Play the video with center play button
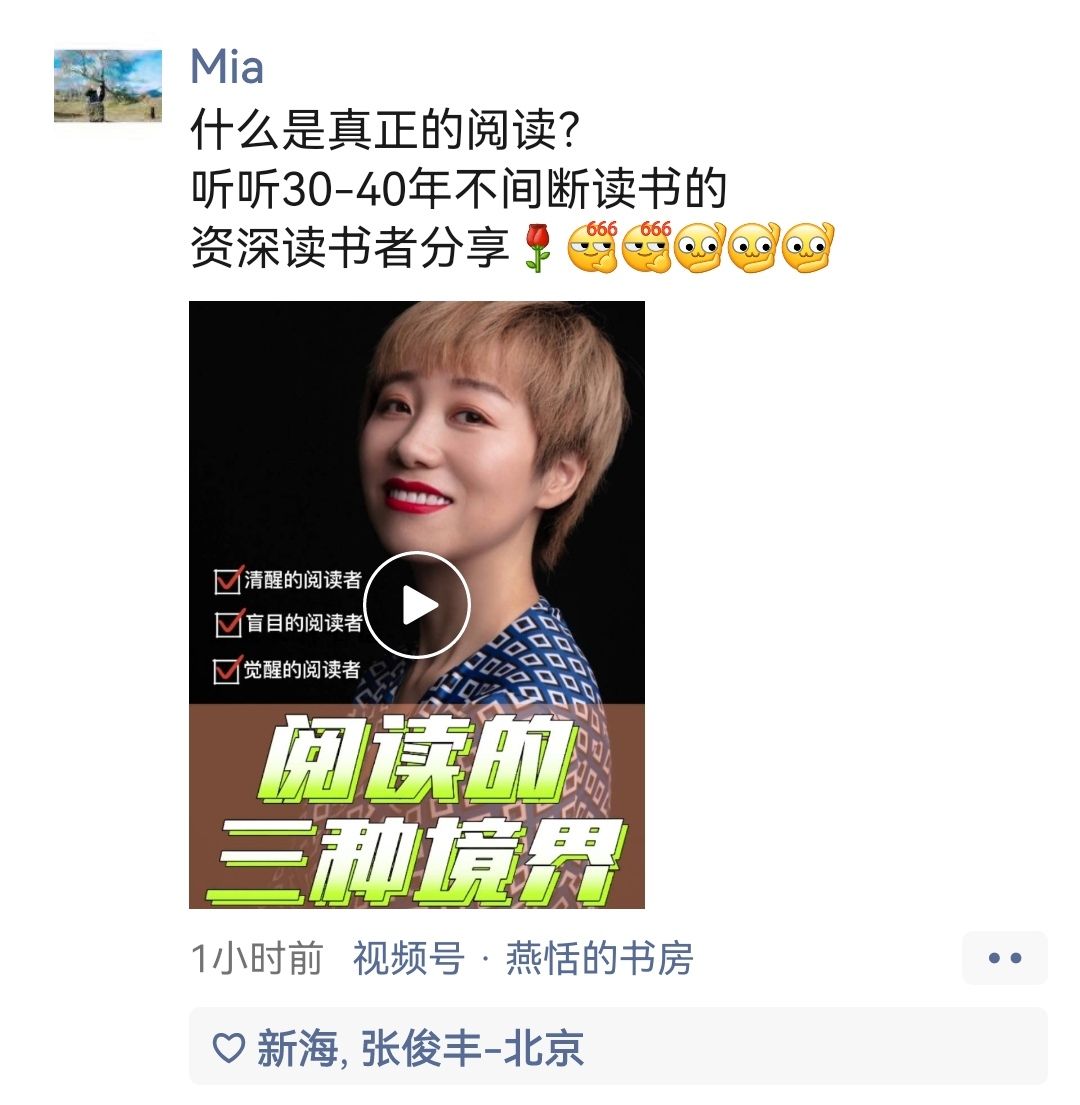 [417, 605]
